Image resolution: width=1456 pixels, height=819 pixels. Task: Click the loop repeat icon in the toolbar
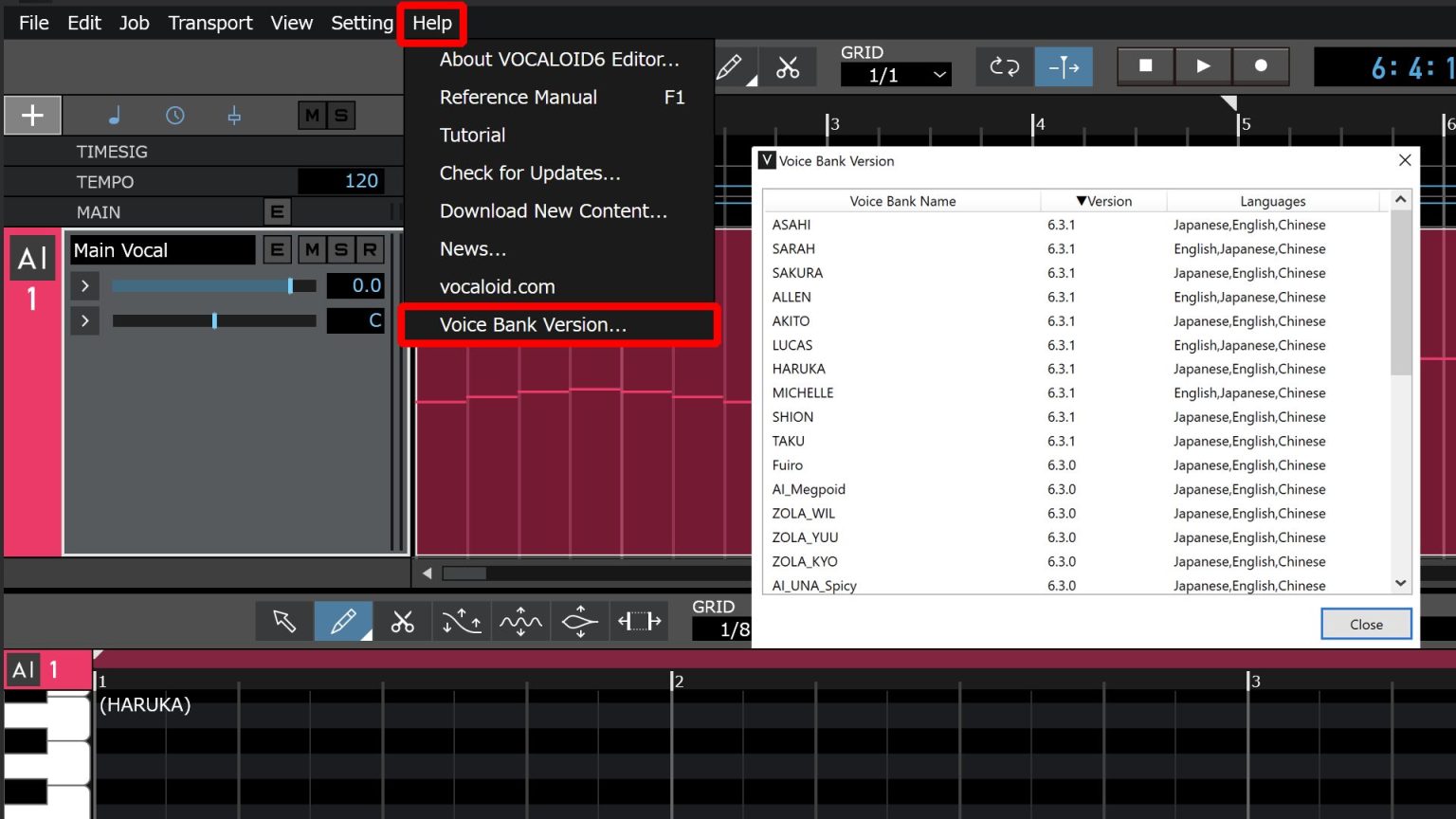coord(1004,66)
